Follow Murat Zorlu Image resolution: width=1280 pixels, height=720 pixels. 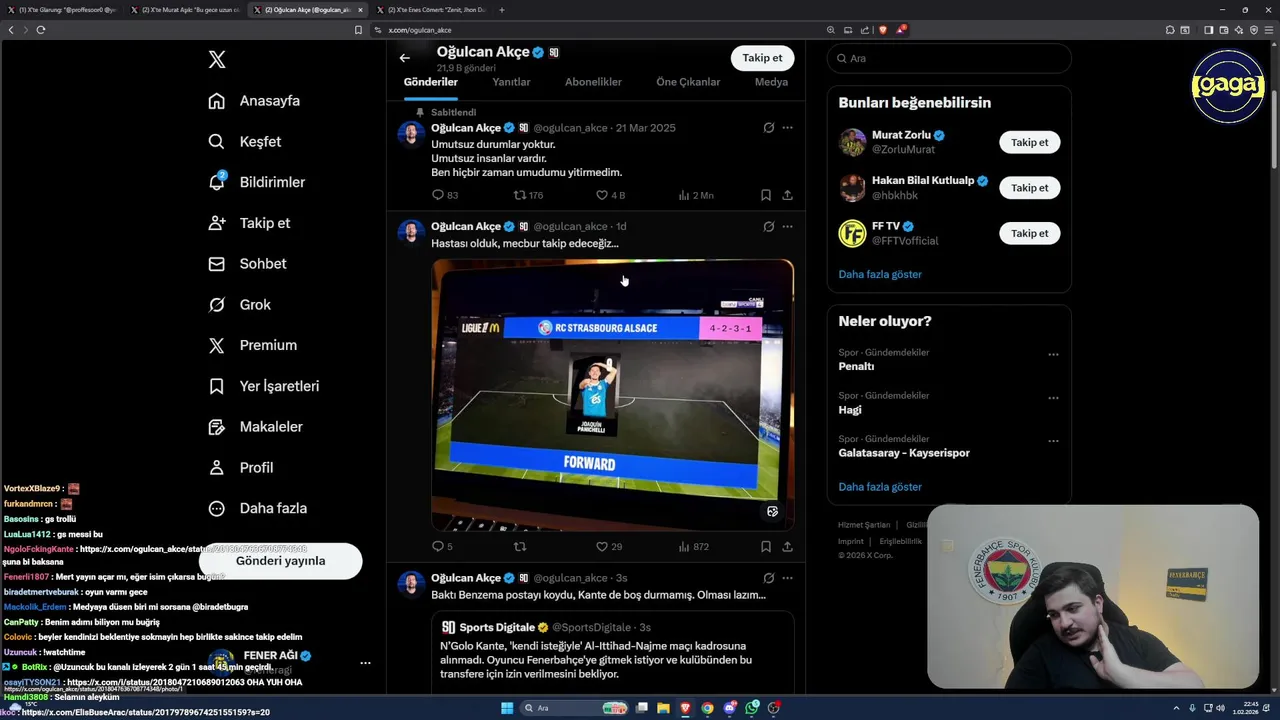click(x=1029, y=142)
